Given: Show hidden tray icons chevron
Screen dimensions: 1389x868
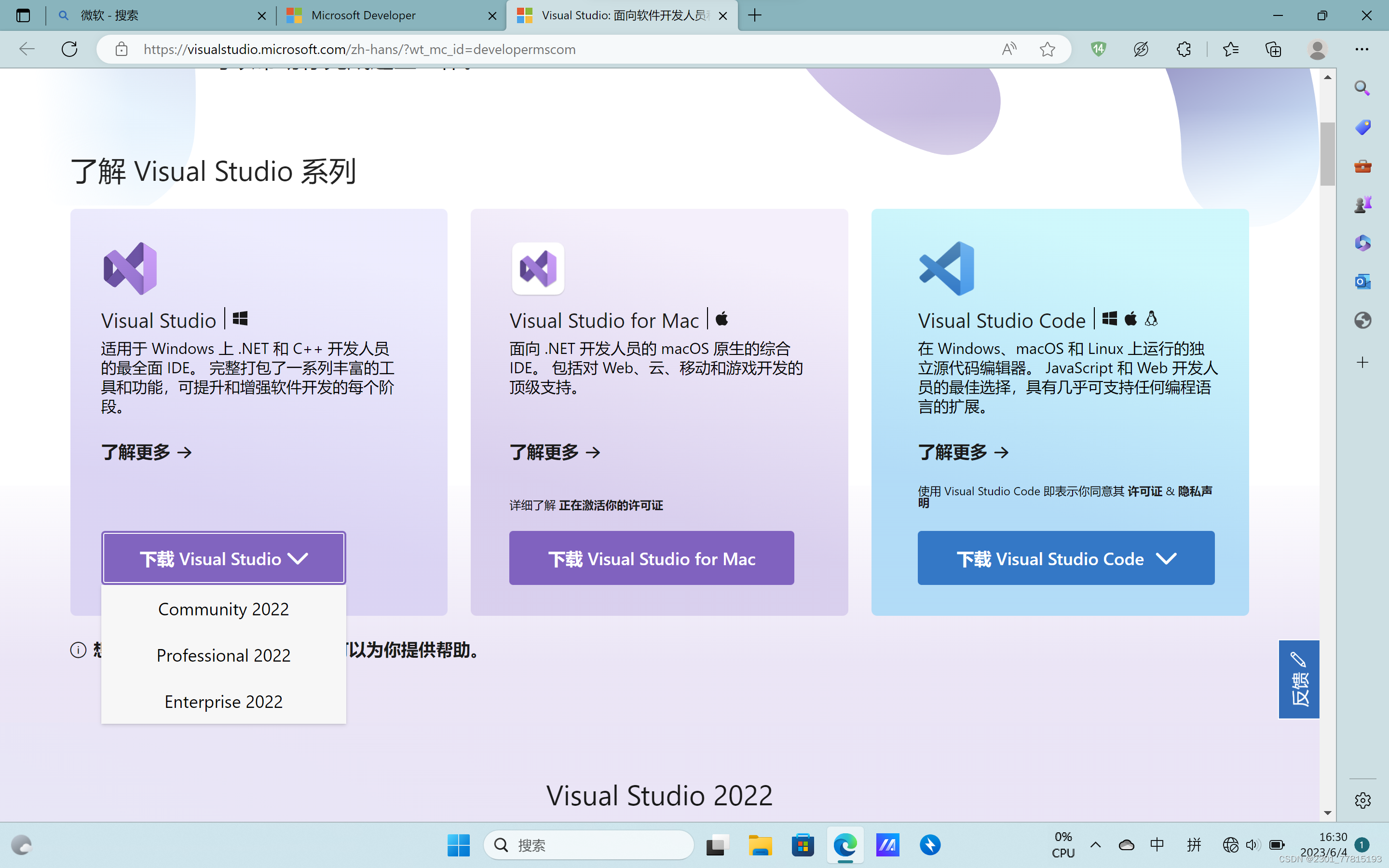Looking at the screenshot, I should click(x=1095, y=844).
